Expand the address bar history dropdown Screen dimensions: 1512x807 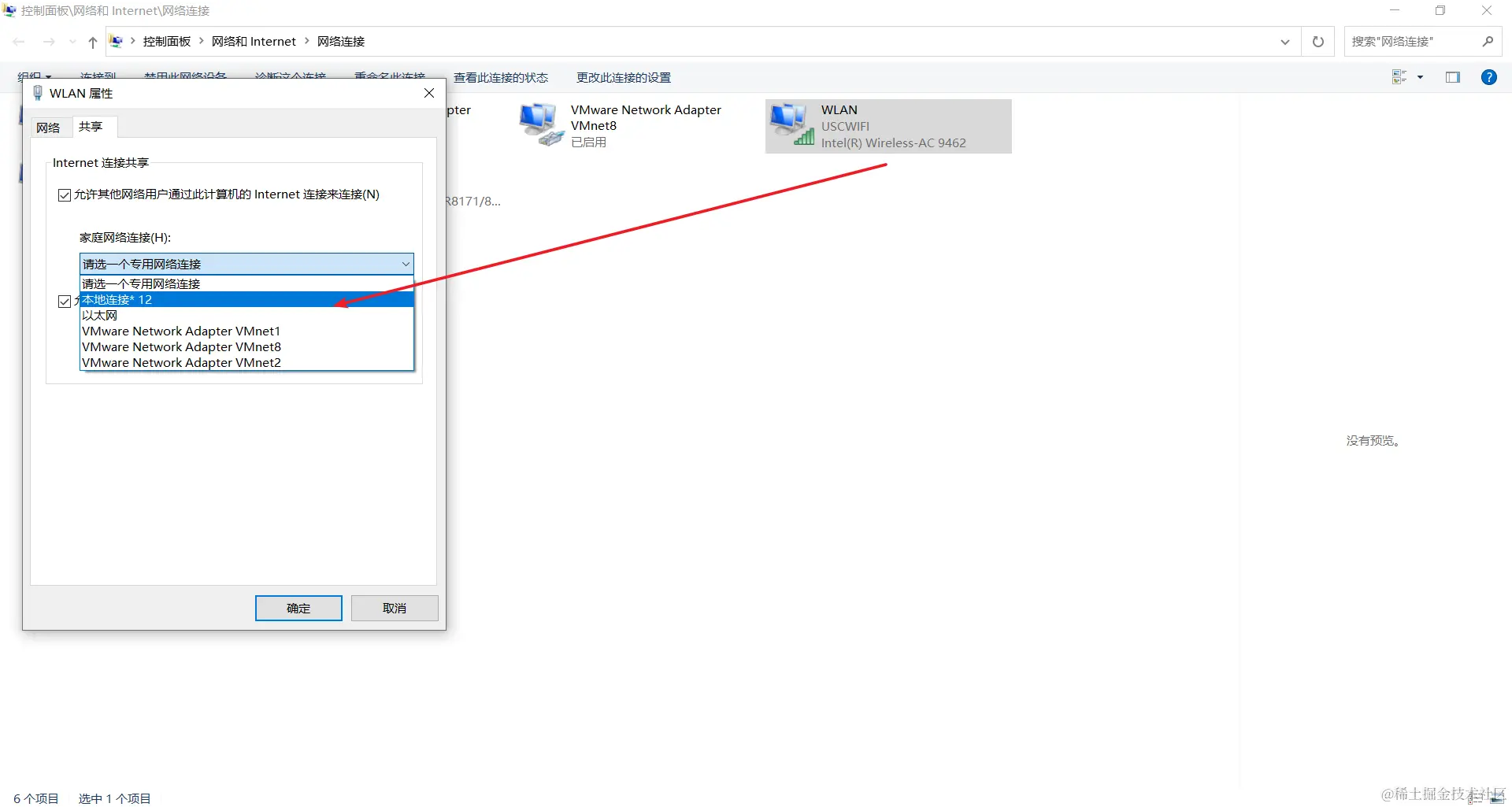(x=1285, y=42)
